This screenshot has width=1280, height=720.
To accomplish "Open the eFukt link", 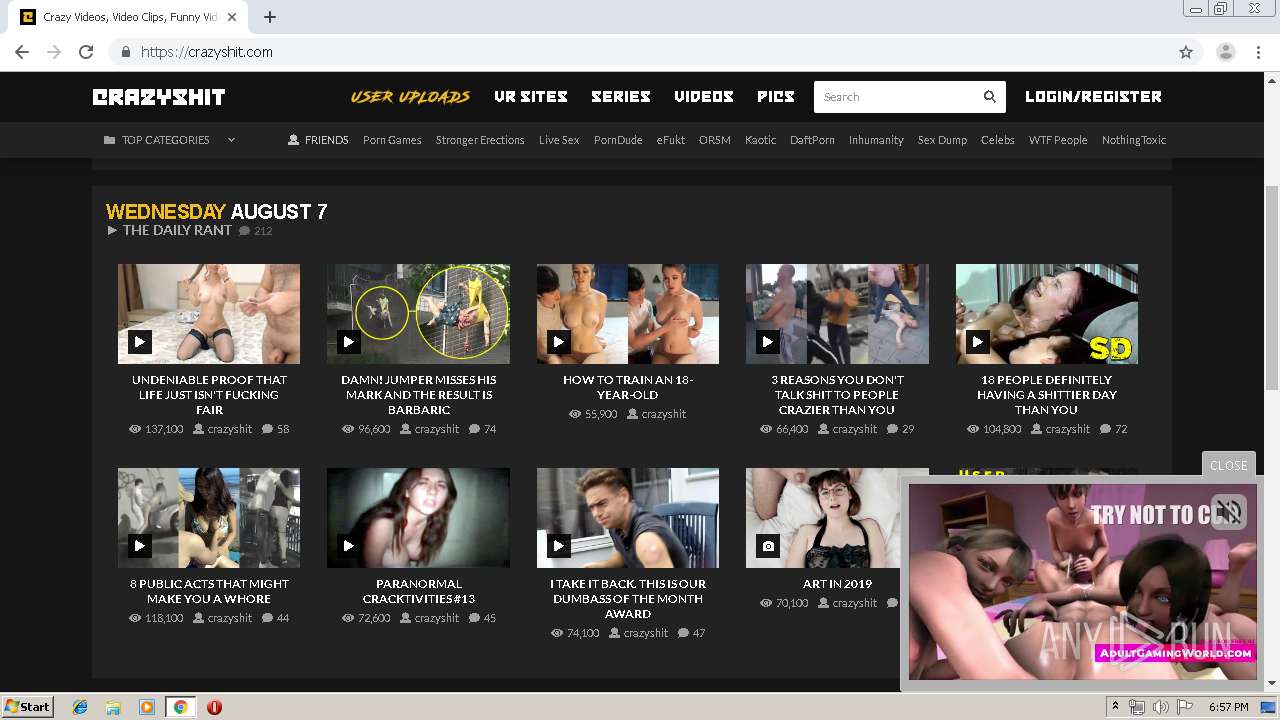I will point(671,140).
